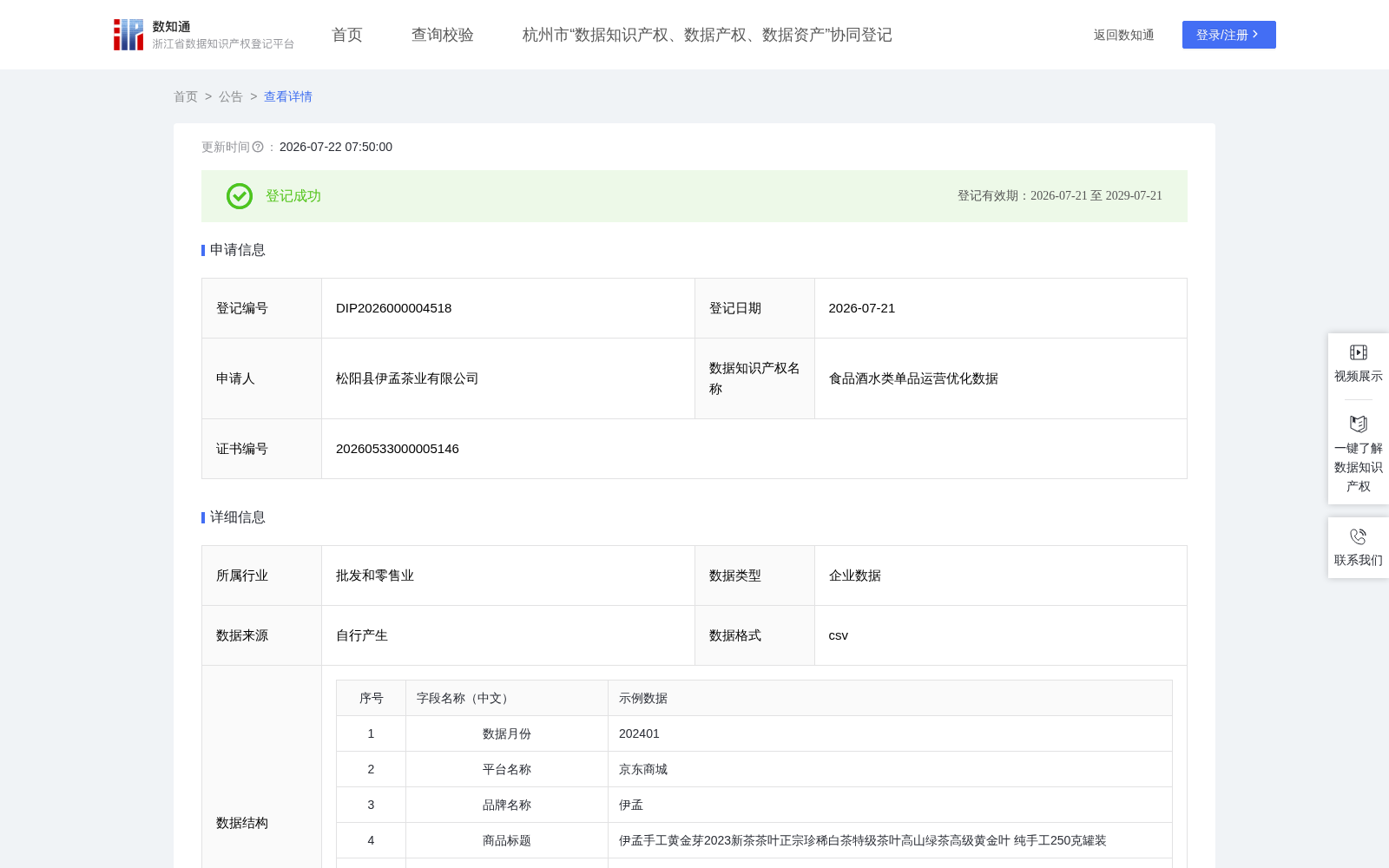The height and width of the screenshot is (868, 1389).
Task: Click the 伊孟 brand sample cell
Action: 890,805
